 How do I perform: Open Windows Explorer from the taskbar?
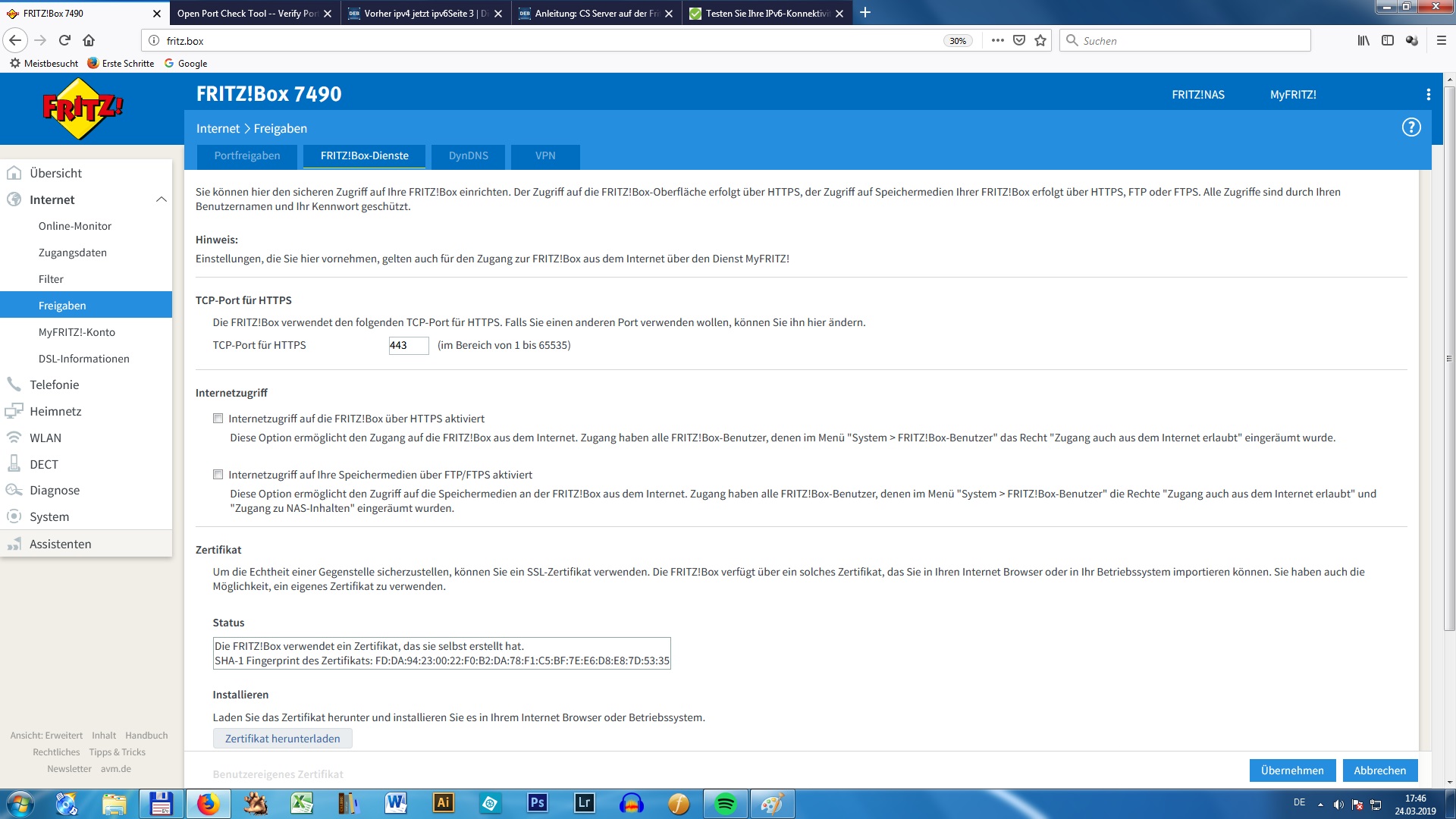click(x=114, y=804)
